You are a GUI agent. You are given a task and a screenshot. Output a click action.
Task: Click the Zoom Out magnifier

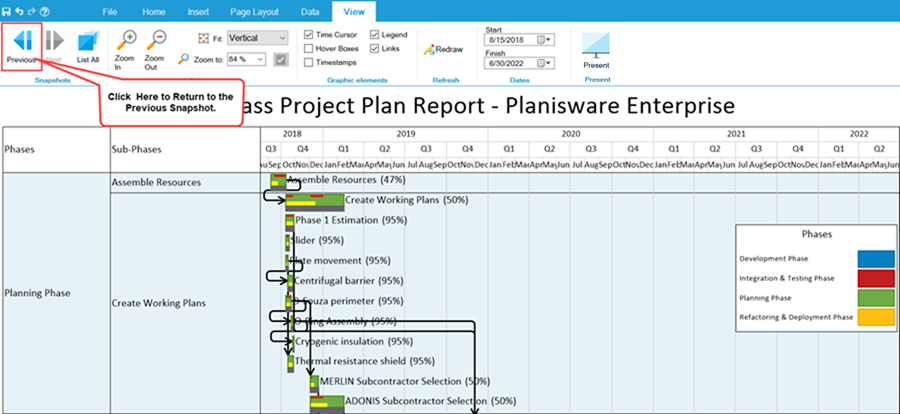point(154,49)
